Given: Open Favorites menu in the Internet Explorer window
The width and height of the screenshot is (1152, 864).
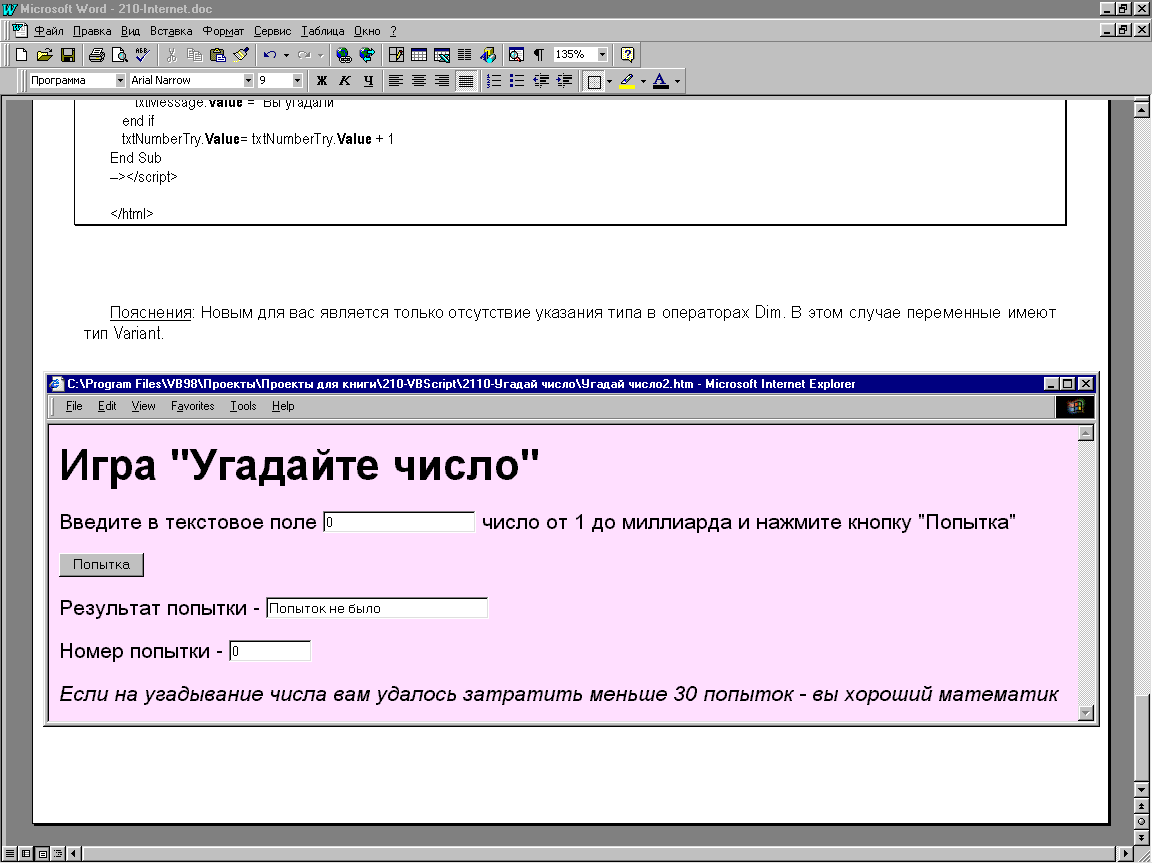Looking at the screenshot, I should coord(192,406).
